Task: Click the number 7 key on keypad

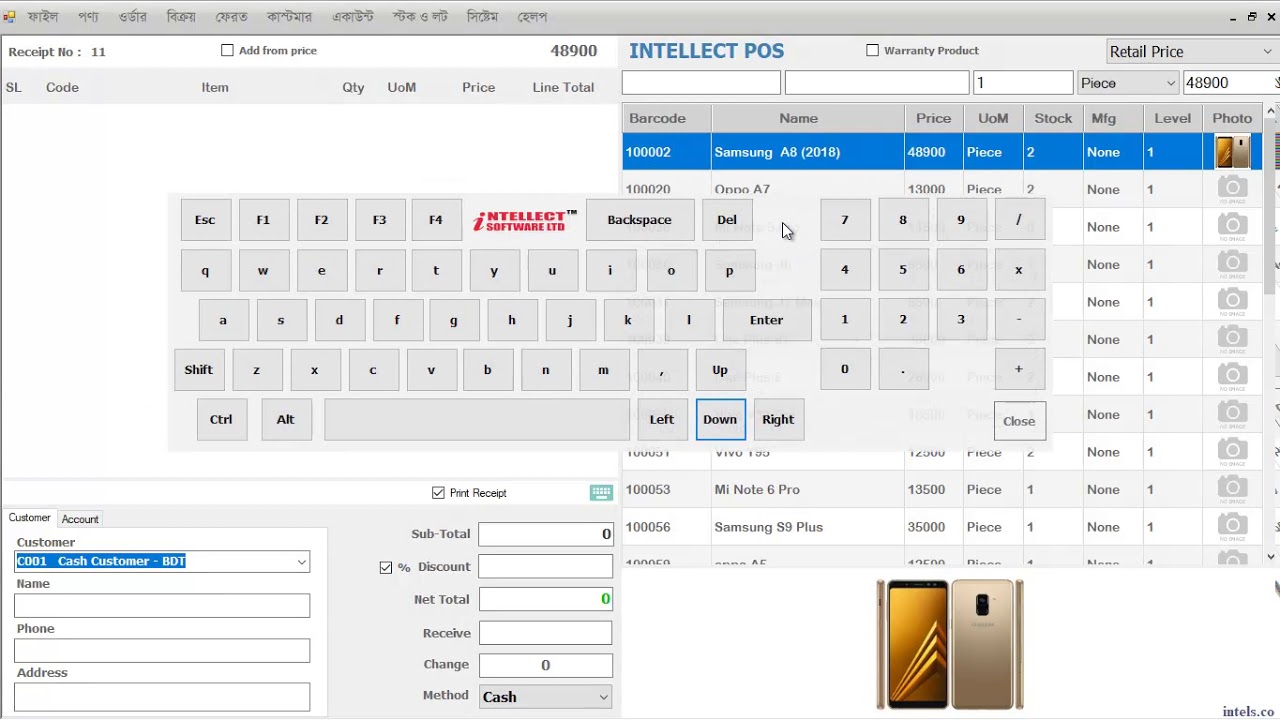Action: point(844,220)
